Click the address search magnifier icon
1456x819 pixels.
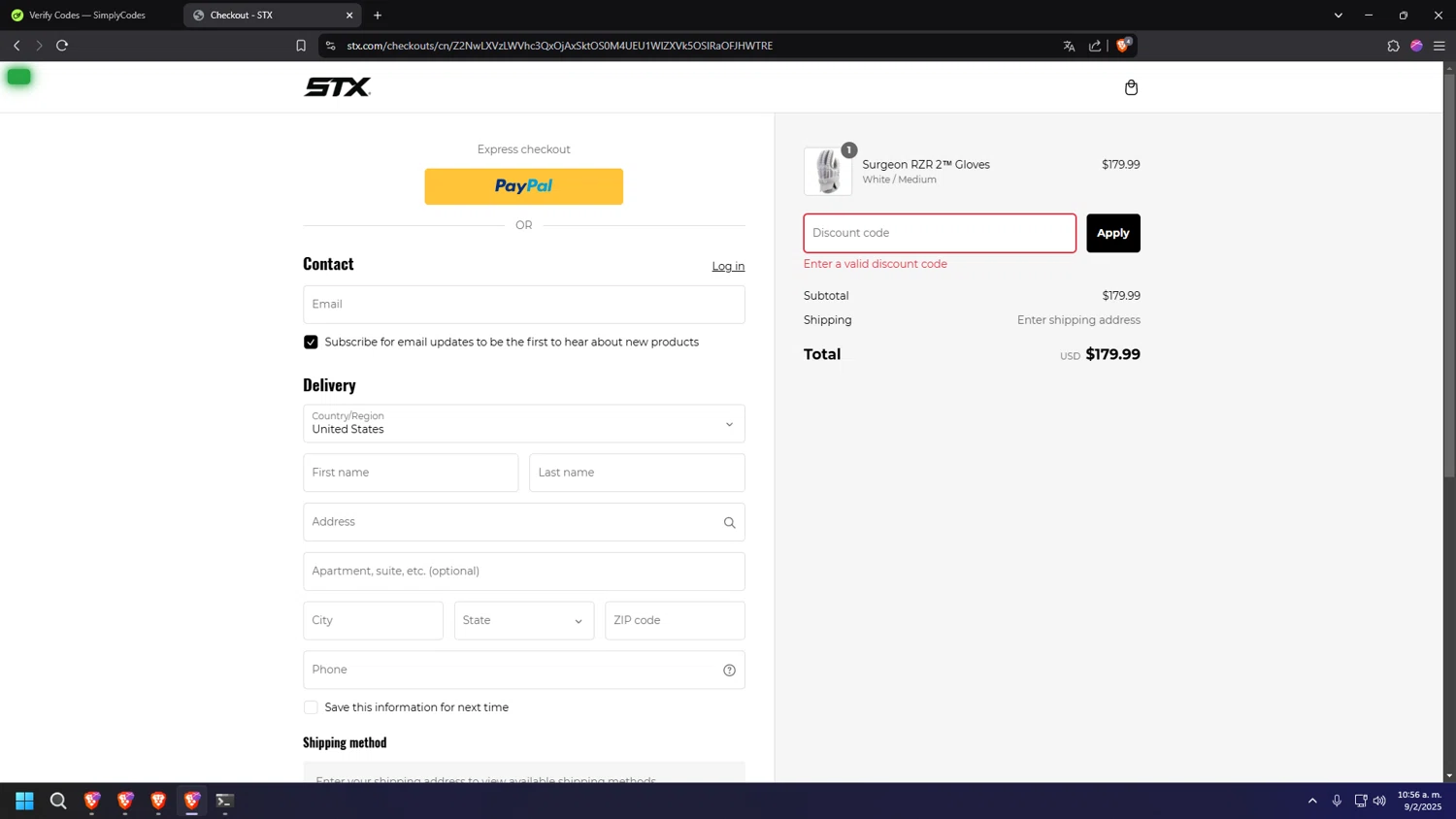coord(729,522)
